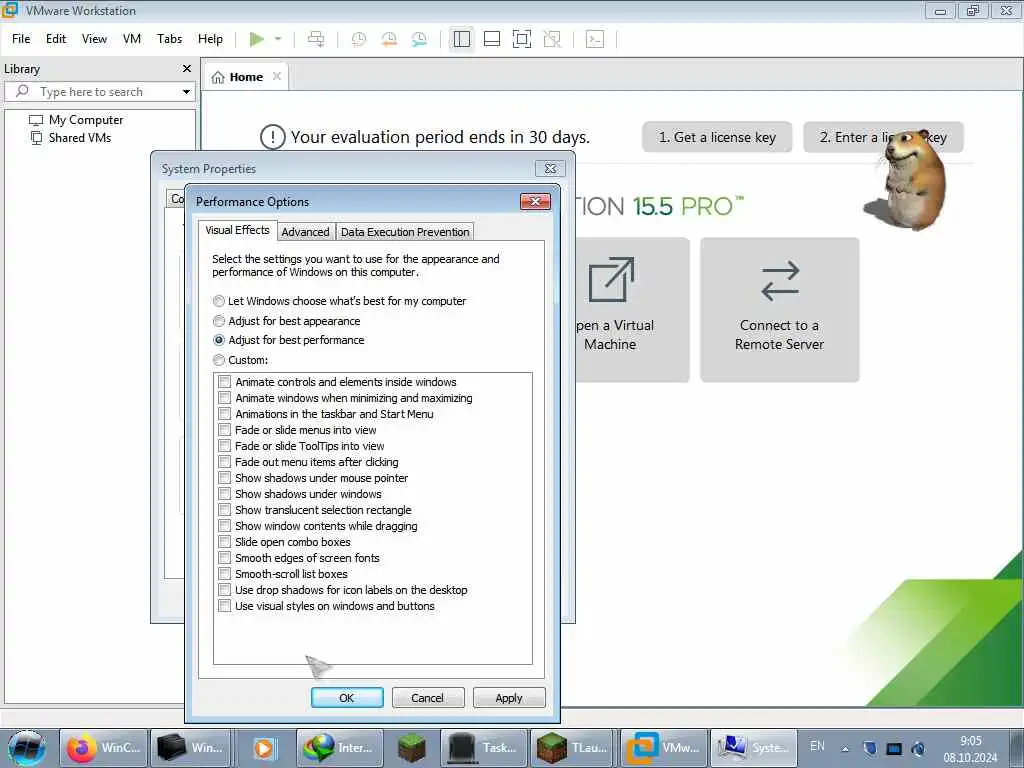Enable 'Show translucent selection rectangle'
The height and width of the screenshot is (768, 1024).
(225, 510)
